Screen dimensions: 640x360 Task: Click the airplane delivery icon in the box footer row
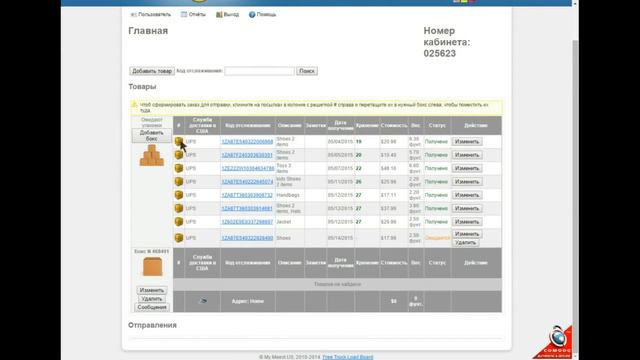click(203, 301)
